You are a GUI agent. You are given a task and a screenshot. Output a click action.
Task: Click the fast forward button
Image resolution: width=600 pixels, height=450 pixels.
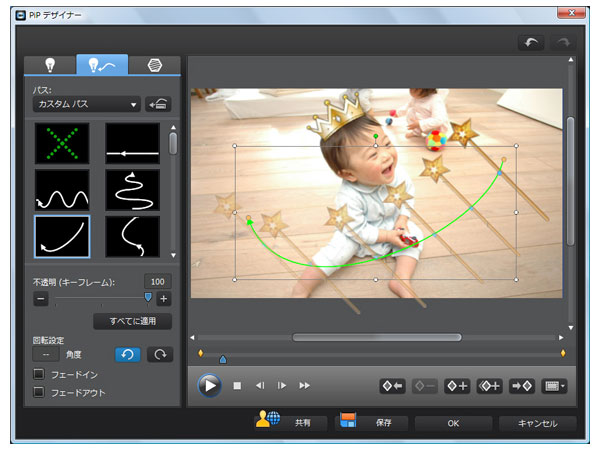(305, 386)
